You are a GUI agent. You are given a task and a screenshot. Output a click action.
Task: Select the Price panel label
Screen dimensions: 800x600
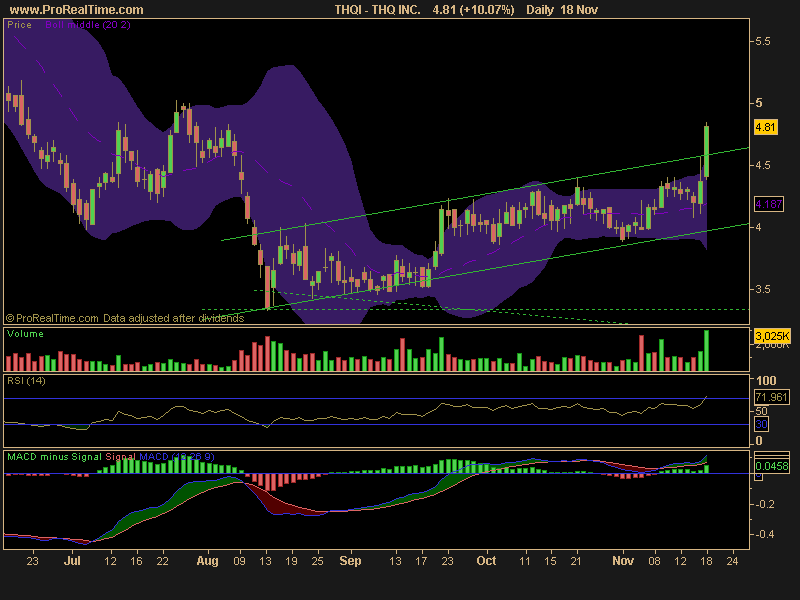(19, 24)
